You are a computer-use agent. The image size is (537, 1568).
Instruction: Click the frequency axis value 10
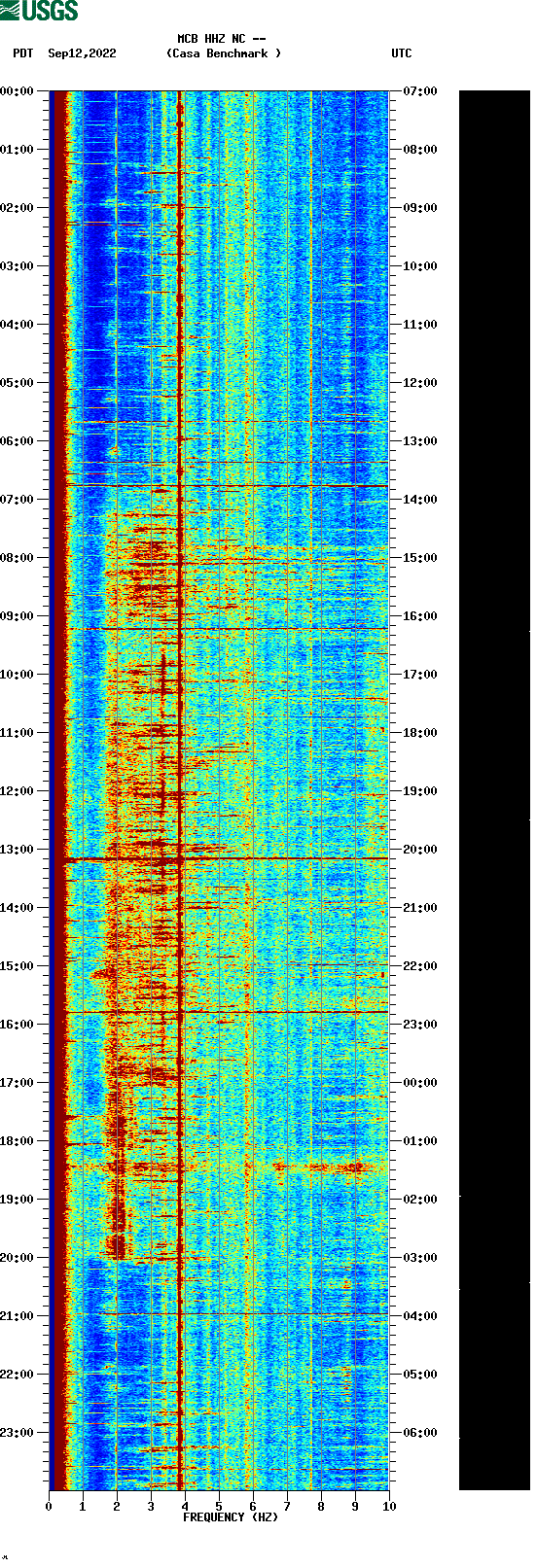389,1507
